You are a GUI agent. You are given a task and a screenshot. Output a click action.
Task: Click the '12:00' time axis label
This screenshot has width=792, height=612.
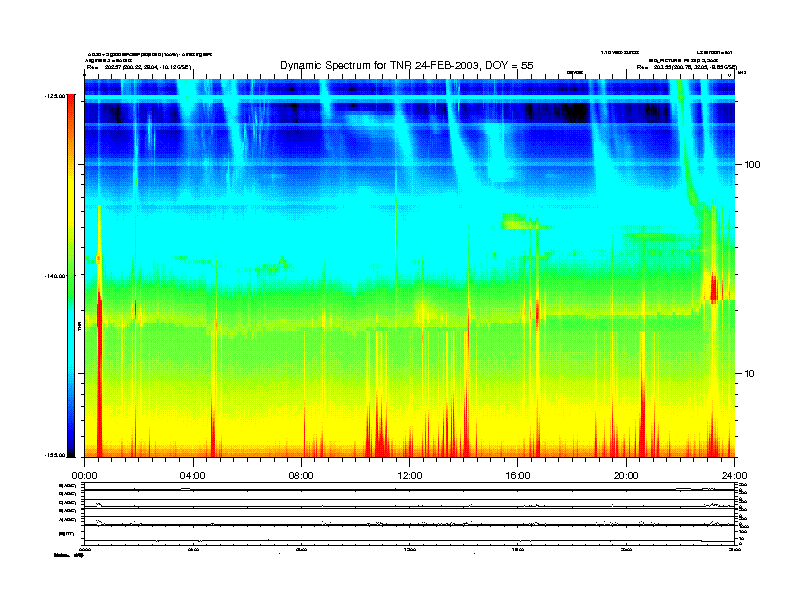tap(410, 476)
